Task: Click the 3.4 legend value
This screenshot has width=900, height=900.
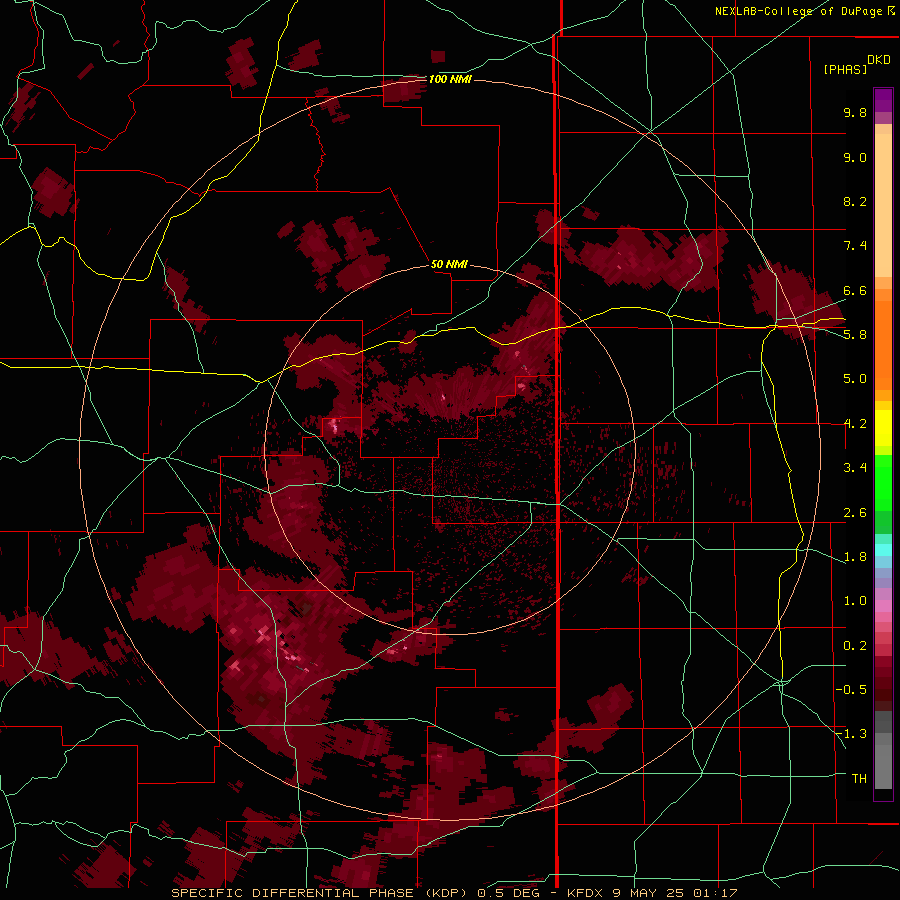Action: [855, 468]
